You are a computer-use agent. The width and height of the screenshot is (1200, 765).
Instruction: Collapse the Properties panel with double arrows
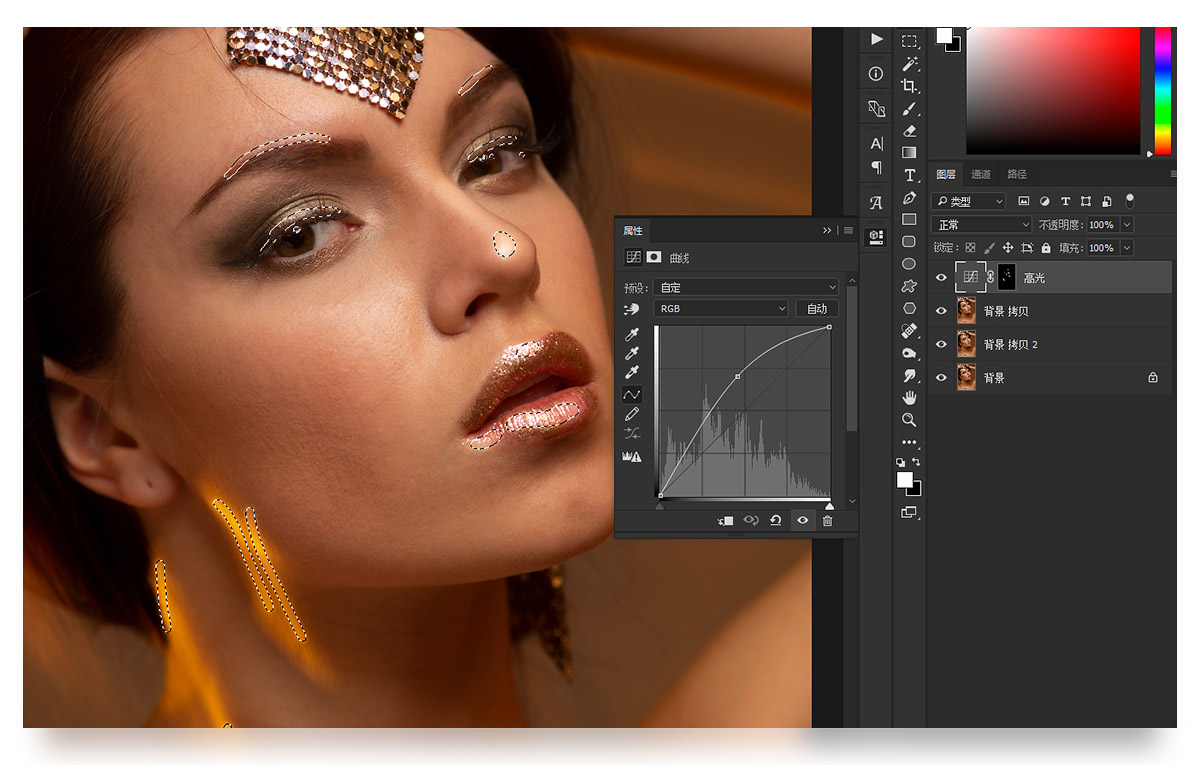pos(827,231)
